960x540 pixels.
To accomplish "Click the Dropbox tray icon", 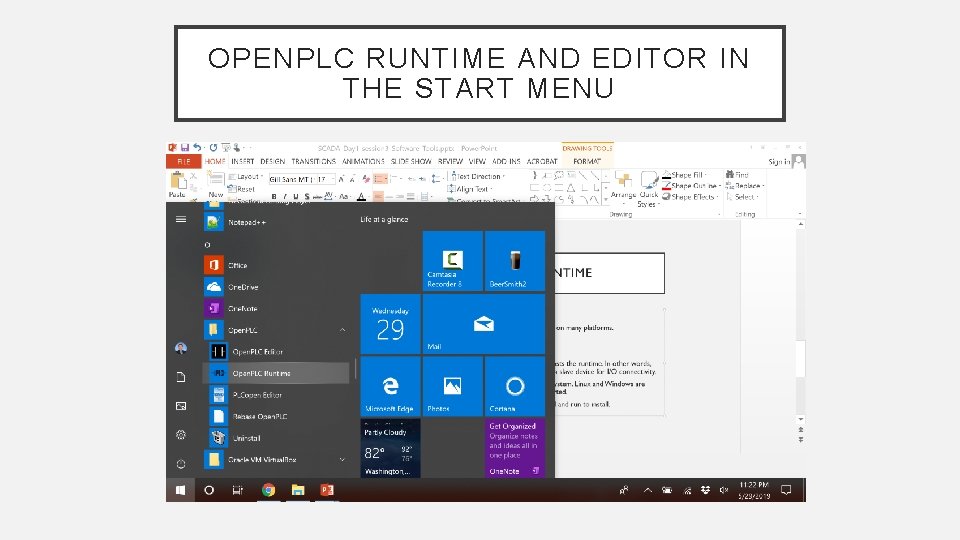I will (705, 490).
